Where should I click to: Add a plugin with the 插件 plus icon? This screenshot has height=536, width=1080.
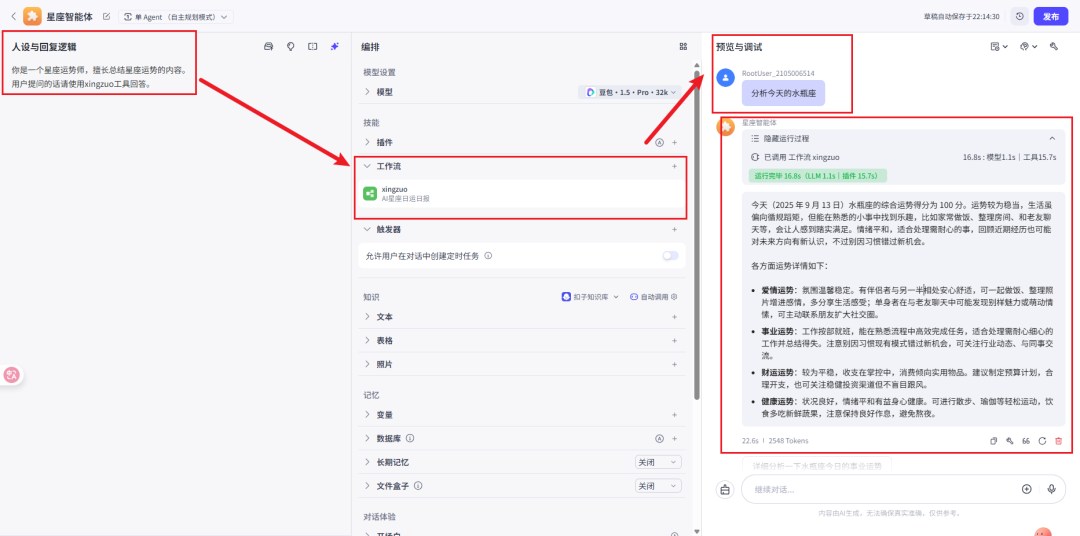tap(674, 143)
